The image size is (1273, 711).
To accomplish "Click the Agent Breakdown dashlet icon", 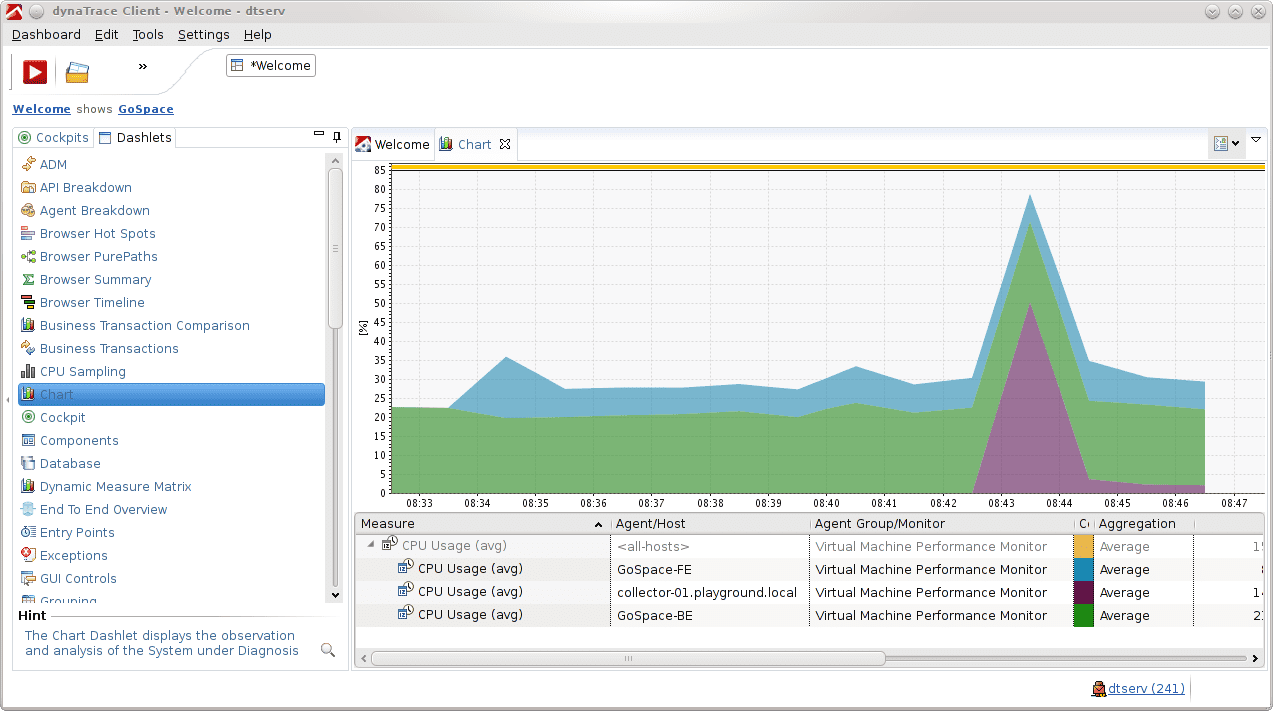I will pos(28,210).
